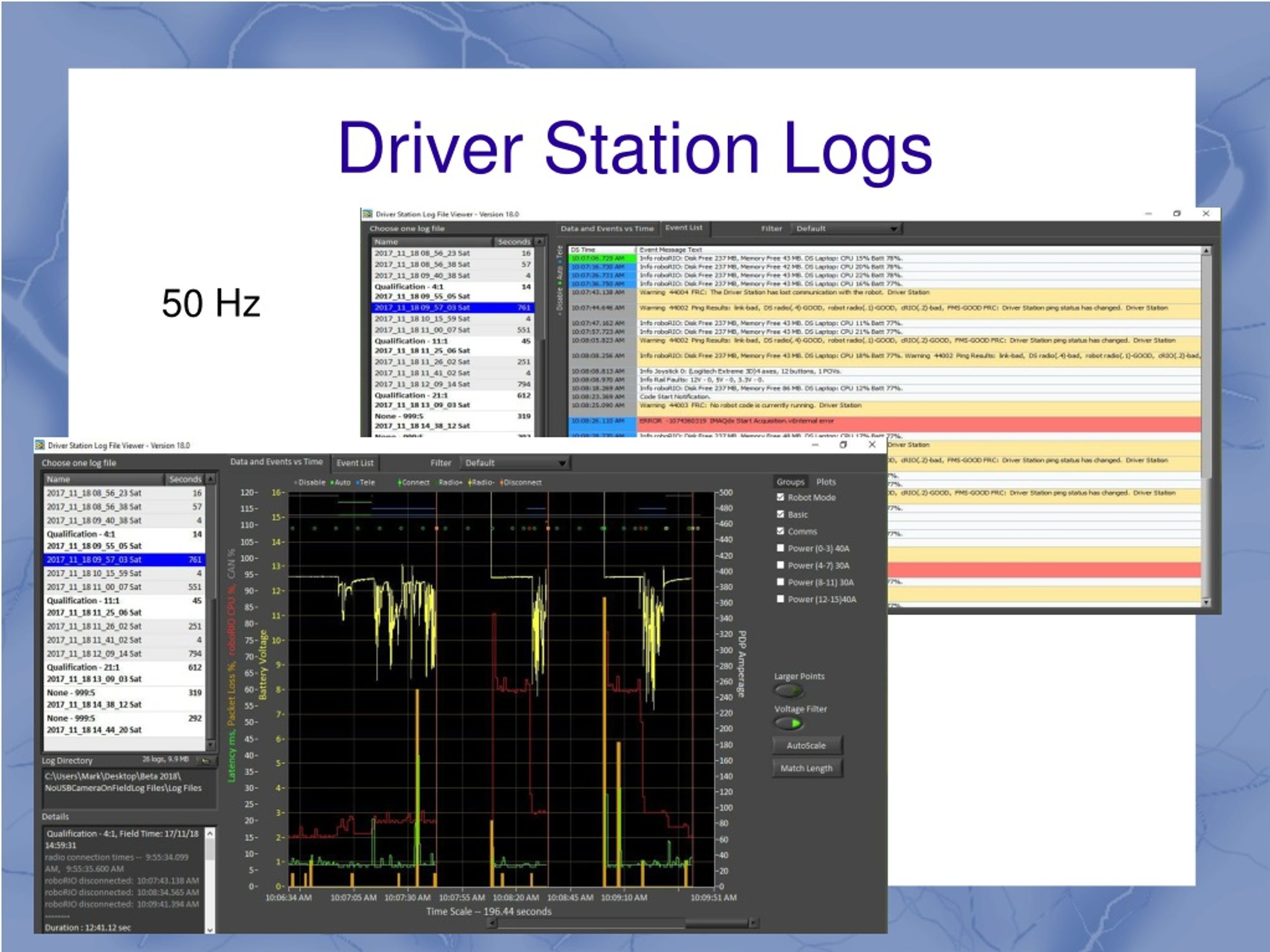Select front-window log 2017_11_18 08_56_23 Sat

[x=125, y=493]
